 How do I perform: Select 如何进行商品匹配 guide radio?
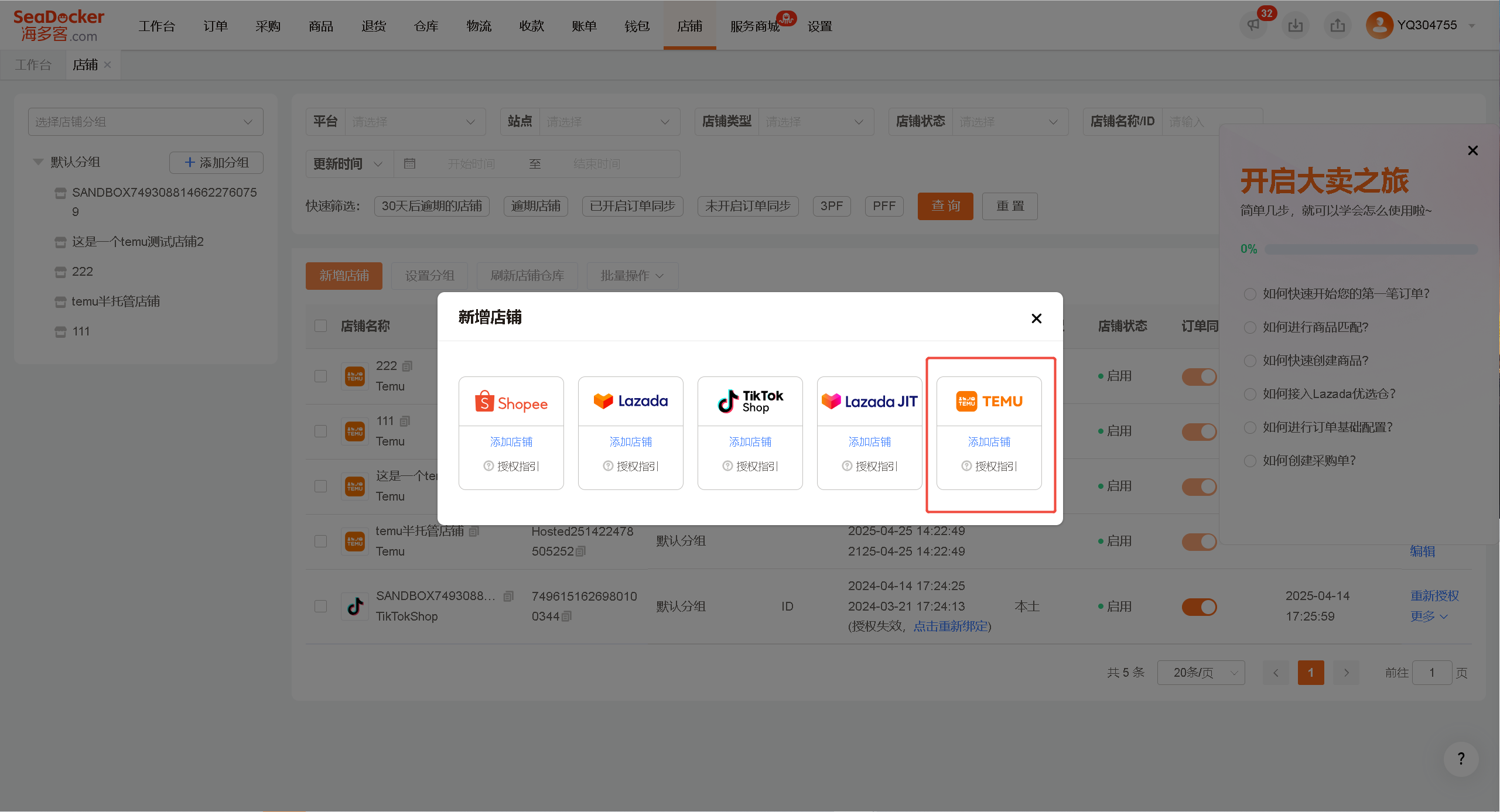tap(1250, 327)
